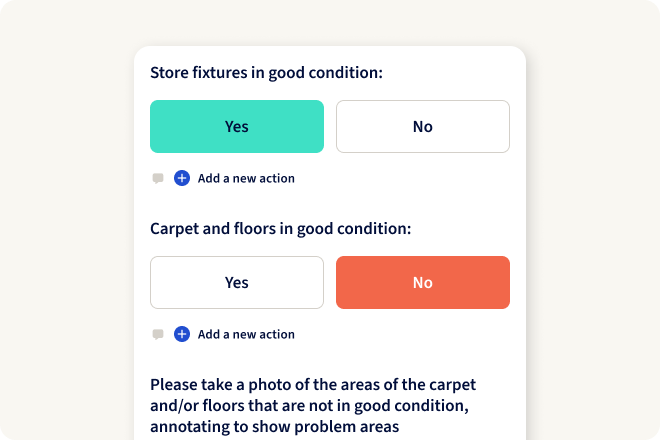The width and height of the screenshot is (660, 440).
Task: Click the 'and/or floors that are not' text line
Action: [308, 406]
